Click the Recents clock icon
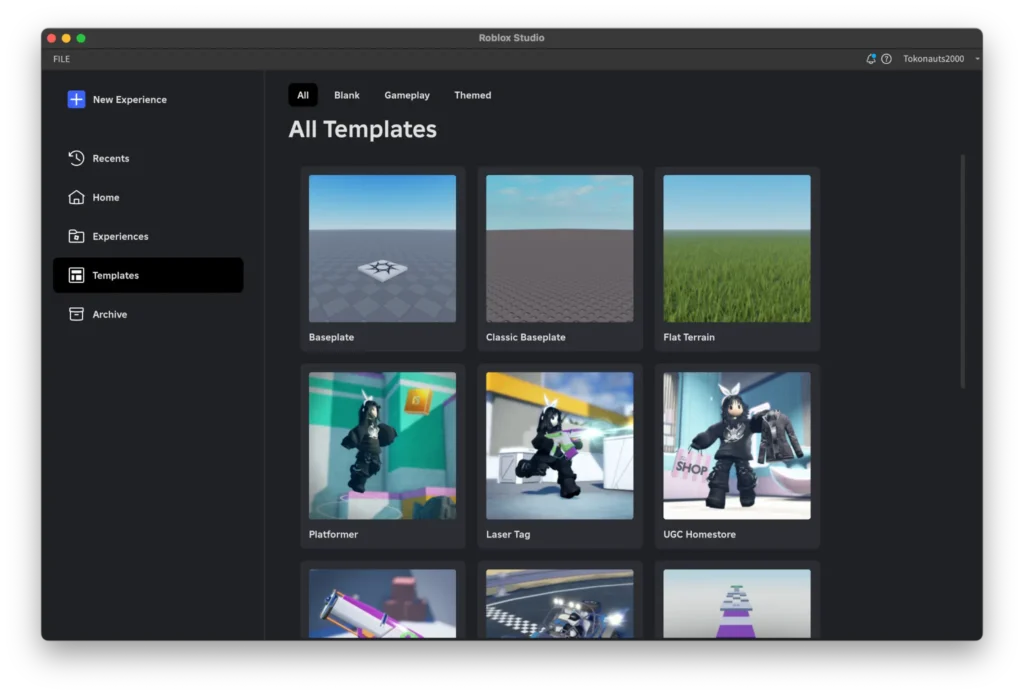1024x695 pixels. (x=76, y=158)
